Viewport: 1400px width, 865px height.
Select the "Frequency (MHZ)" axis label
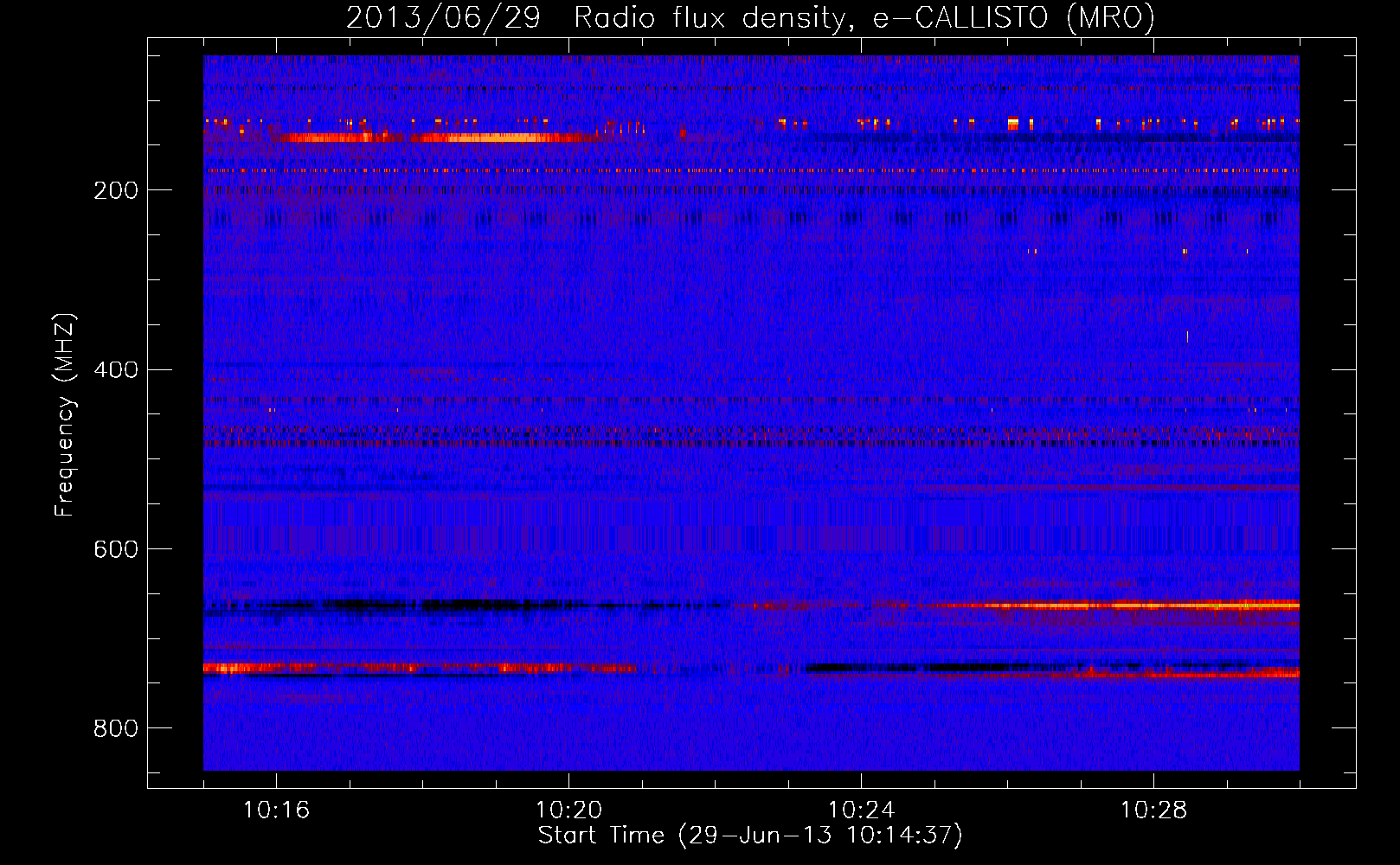pyautogui.click(x=65, y=414)
